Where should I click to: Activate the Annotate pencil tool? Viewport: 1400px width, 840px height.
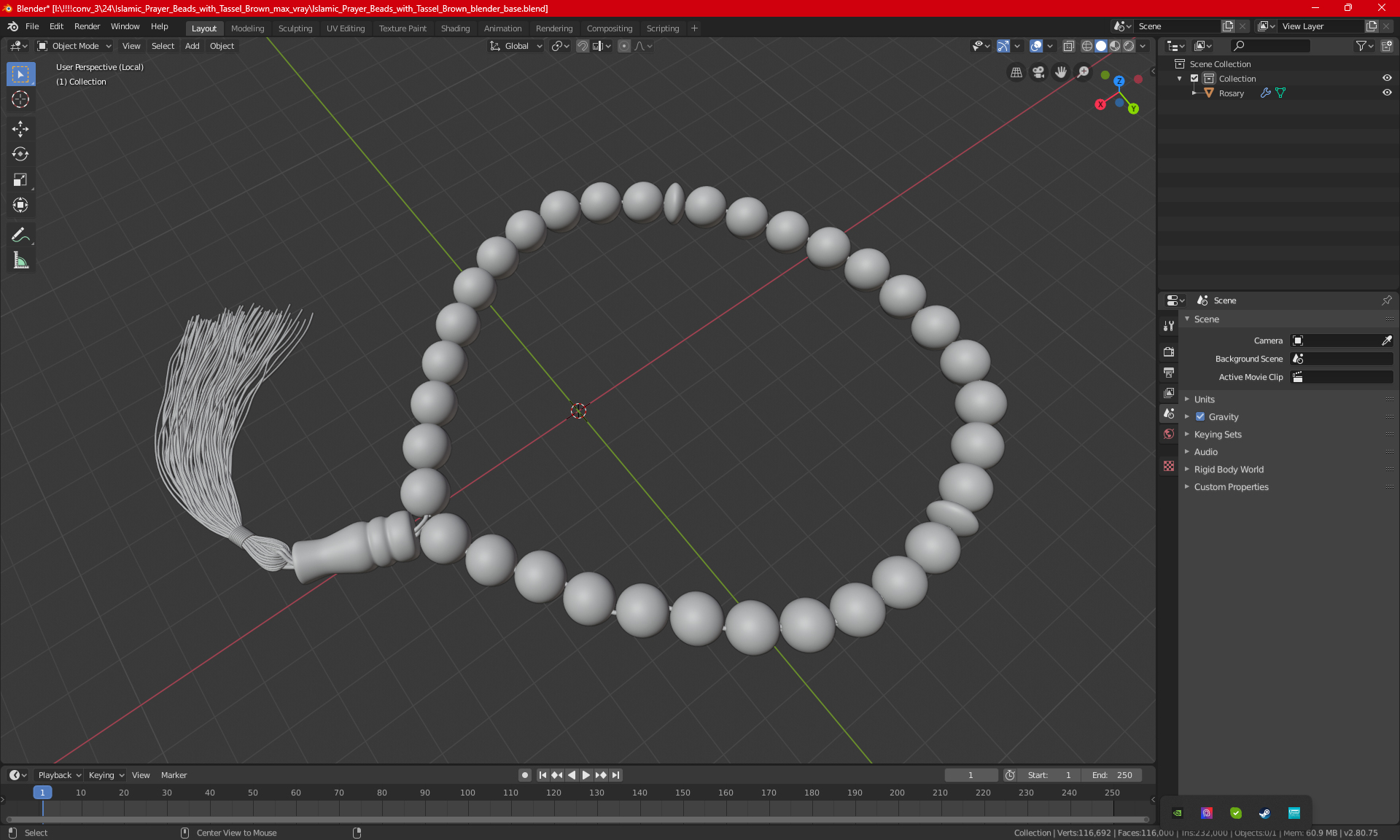20,235
